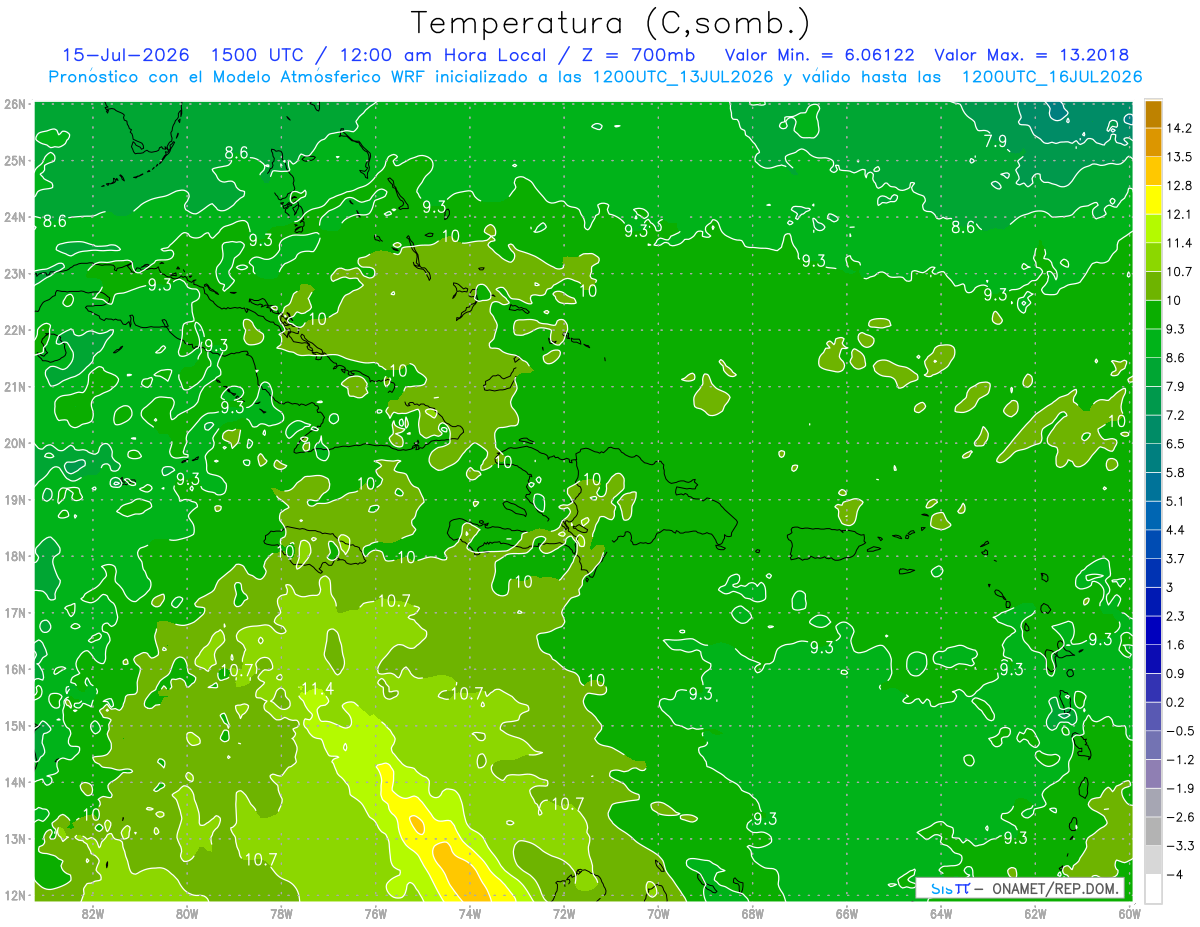Click the "Valor Max. = 13.2018" readout

tap(1032, 55)
